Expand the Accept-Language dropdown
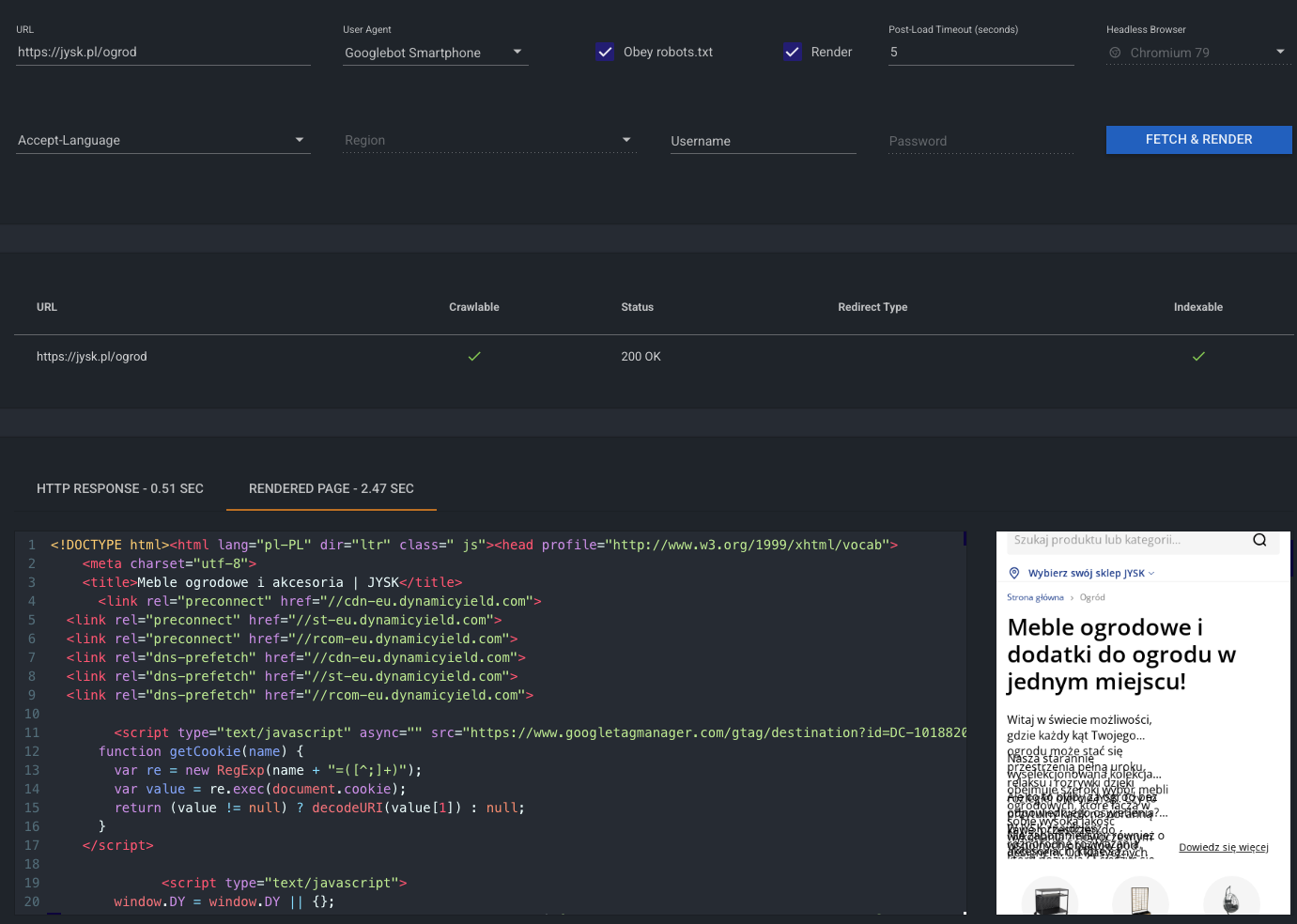The width and height of the screenshot is (1297, 924). pos(300,140)
